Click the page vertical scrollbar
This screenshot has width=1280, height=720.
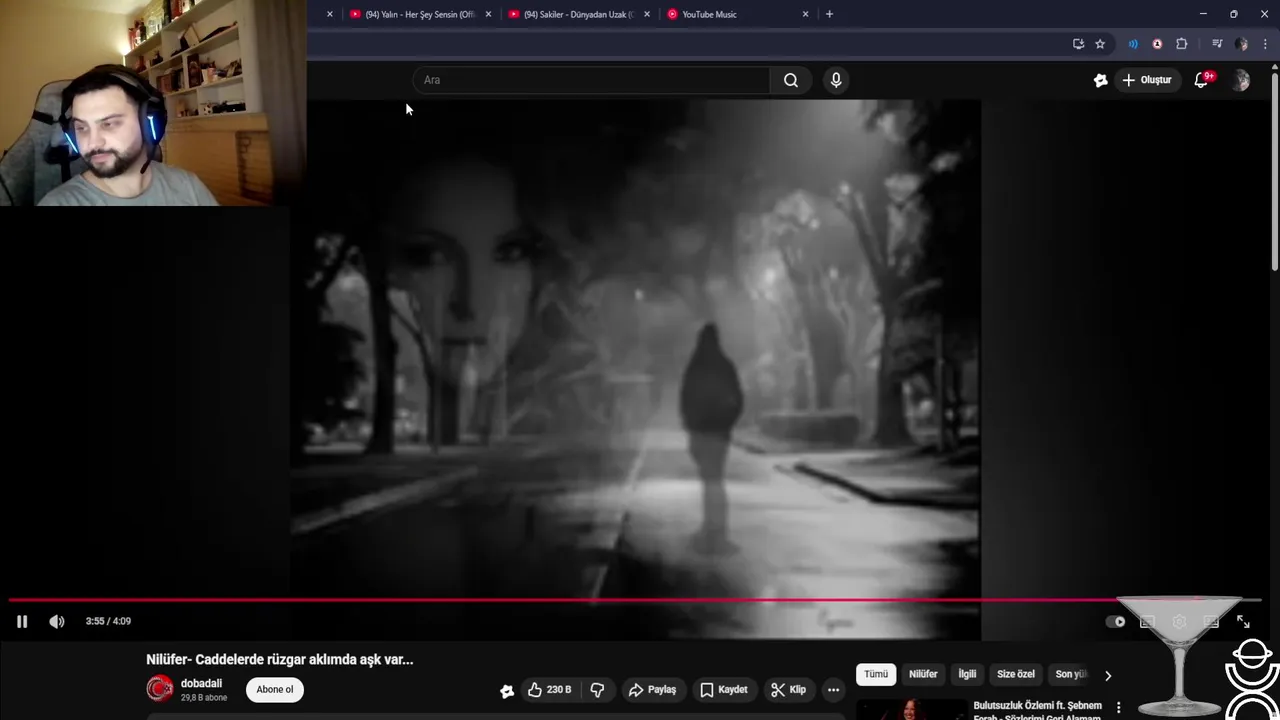(1275, 170)
